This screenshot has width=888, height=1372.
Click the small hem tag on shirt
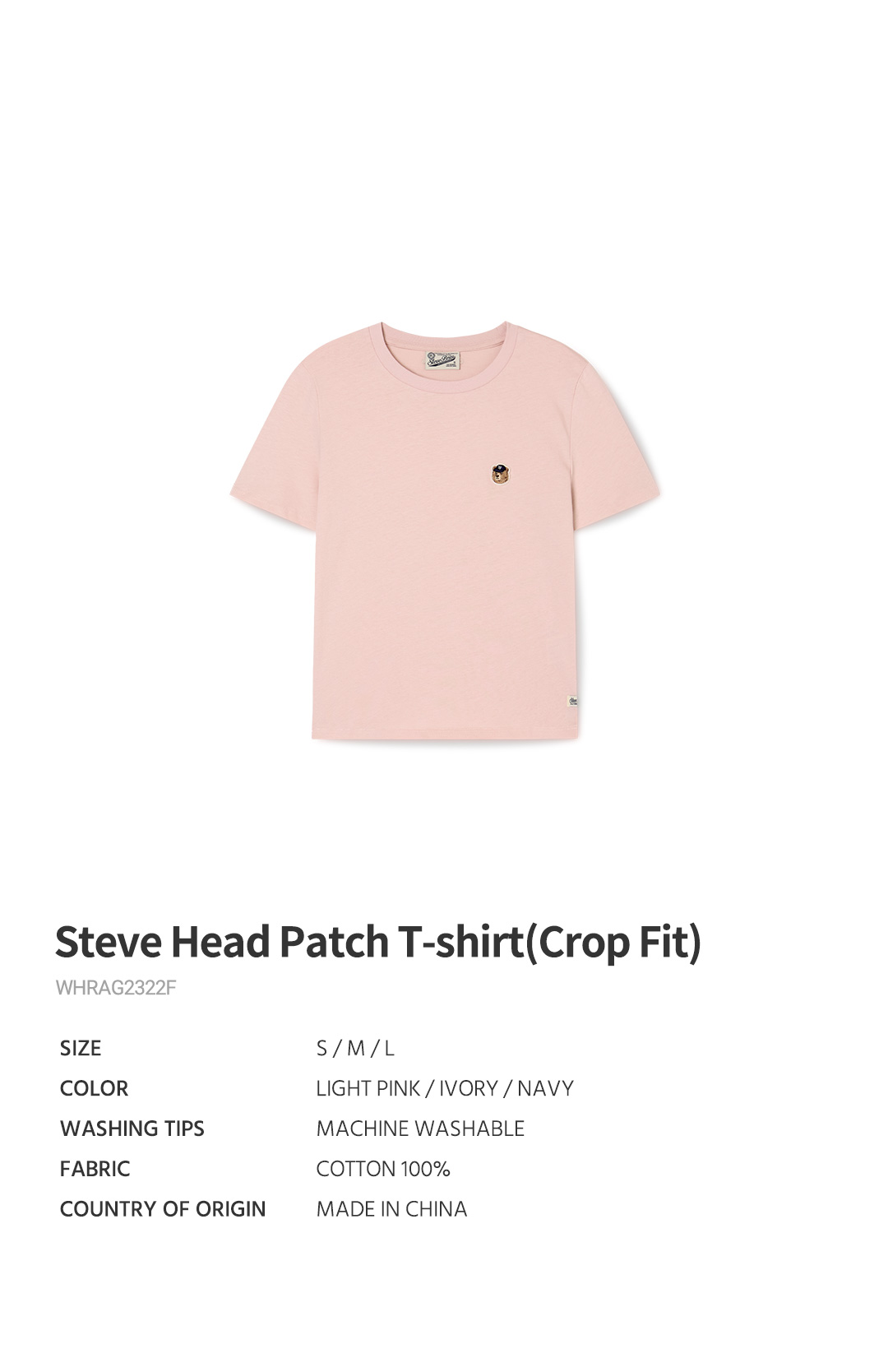tap(573, 702)
